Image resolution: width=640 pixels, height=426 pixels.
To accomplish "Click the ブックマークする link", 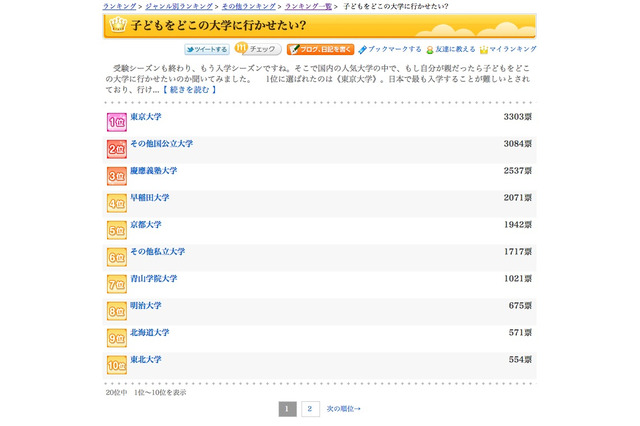I will click(x=395, y=49).
